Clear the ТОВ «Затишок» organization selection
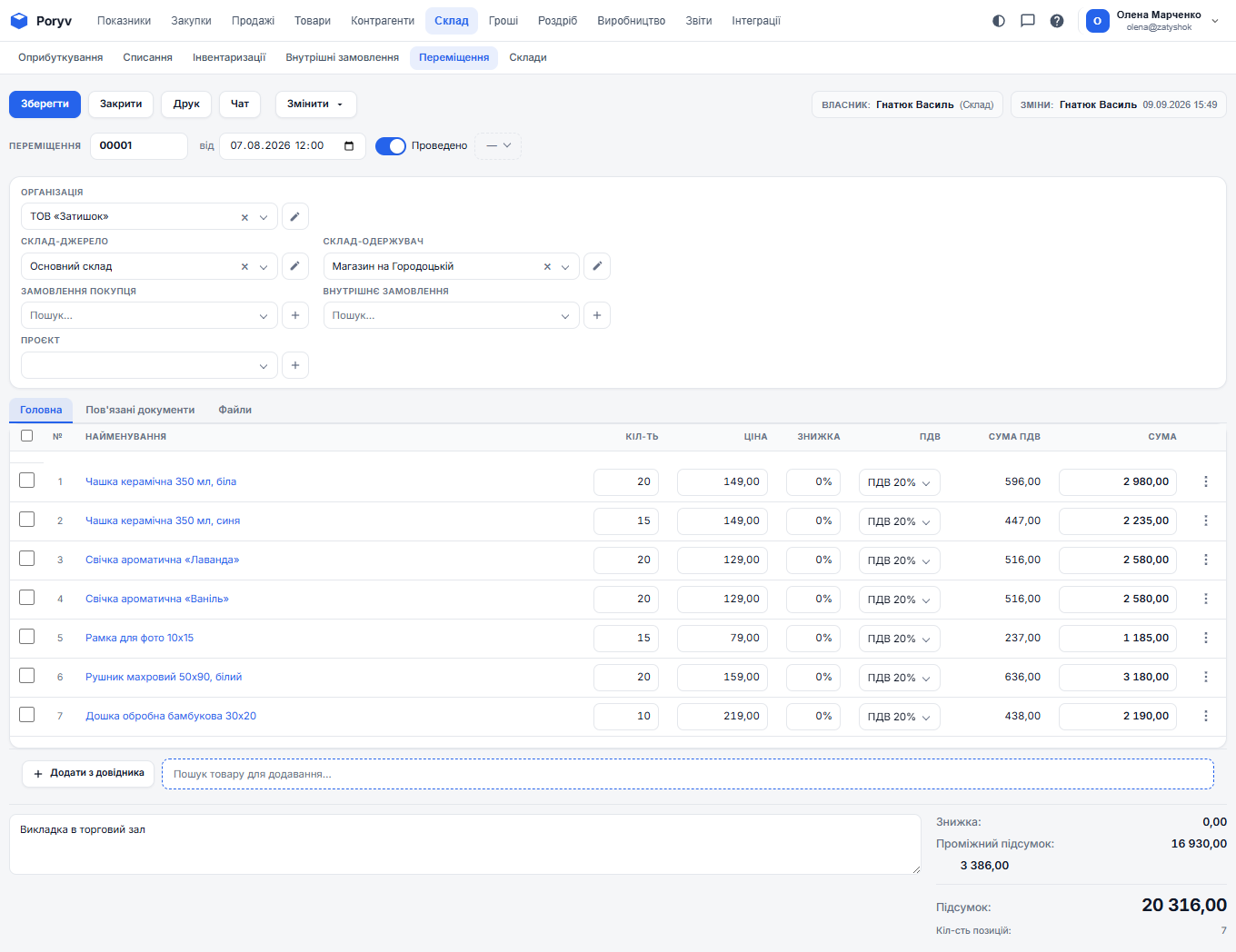The width and height of the screenshot is (1236, 952). click(244, 217)
